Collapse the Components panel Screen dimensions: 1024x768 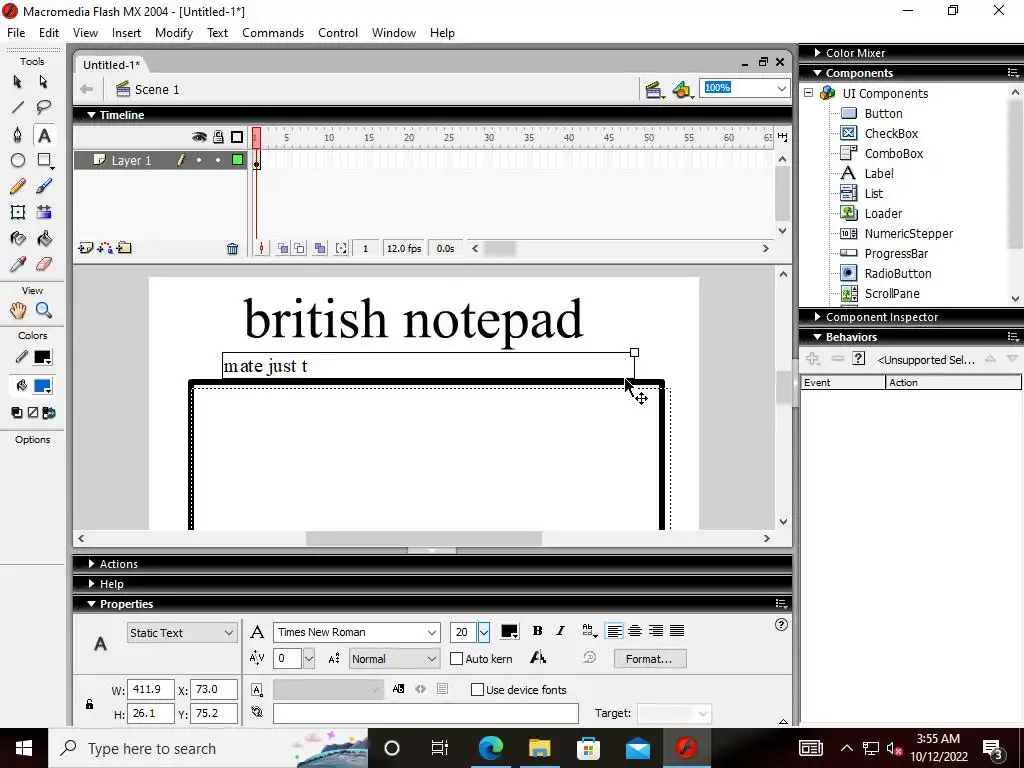(818, 73)
